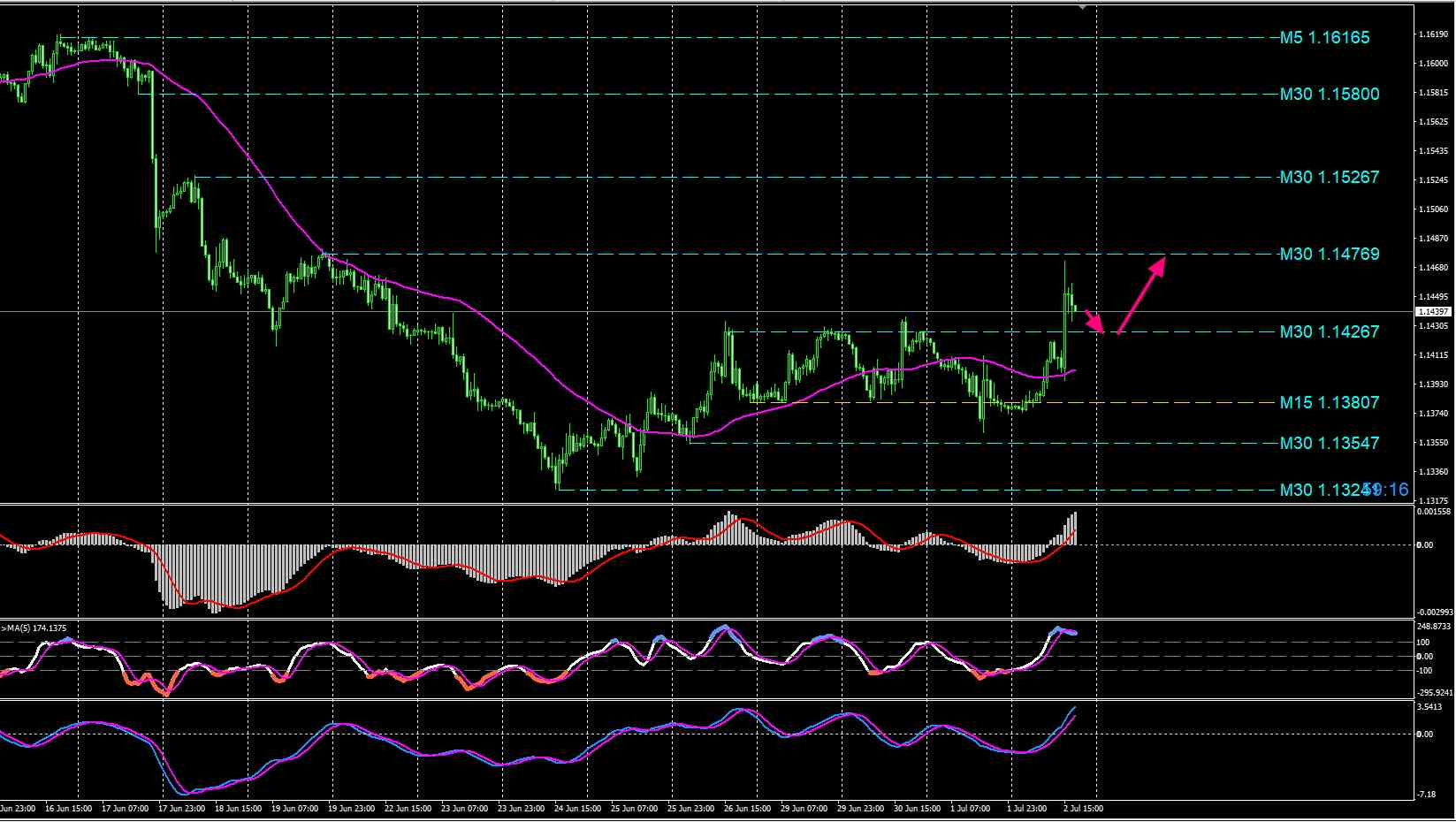Click the 1 Jul 23:00 time label
Image resolution: width=1456 pixels, height=822 pixels.
1027,809
